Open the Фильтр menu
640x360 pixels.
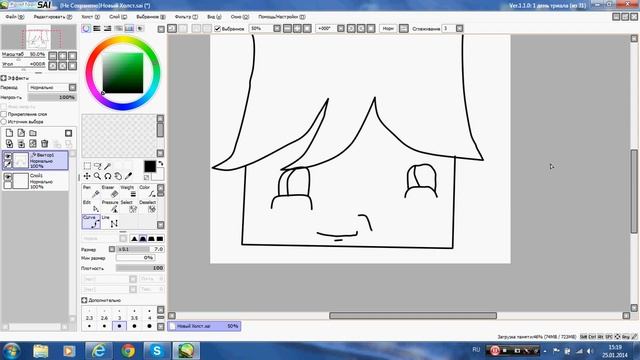click(x=186, y=17)
